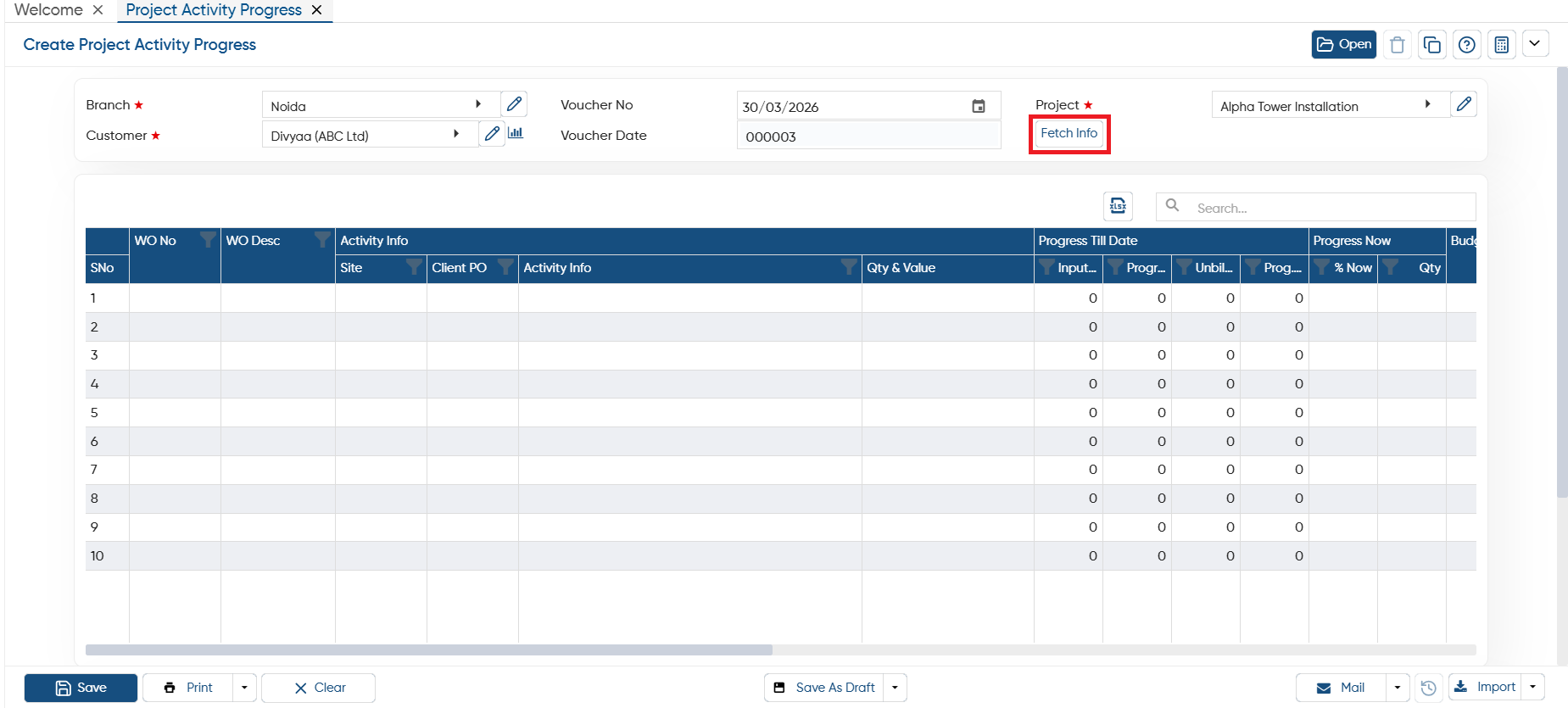Image resolution: width=1568 pixels, height=708 pixels.
Task: Open customer chart icon beside Divyaa
Action: pyautogui.click(x=516, y=133)
